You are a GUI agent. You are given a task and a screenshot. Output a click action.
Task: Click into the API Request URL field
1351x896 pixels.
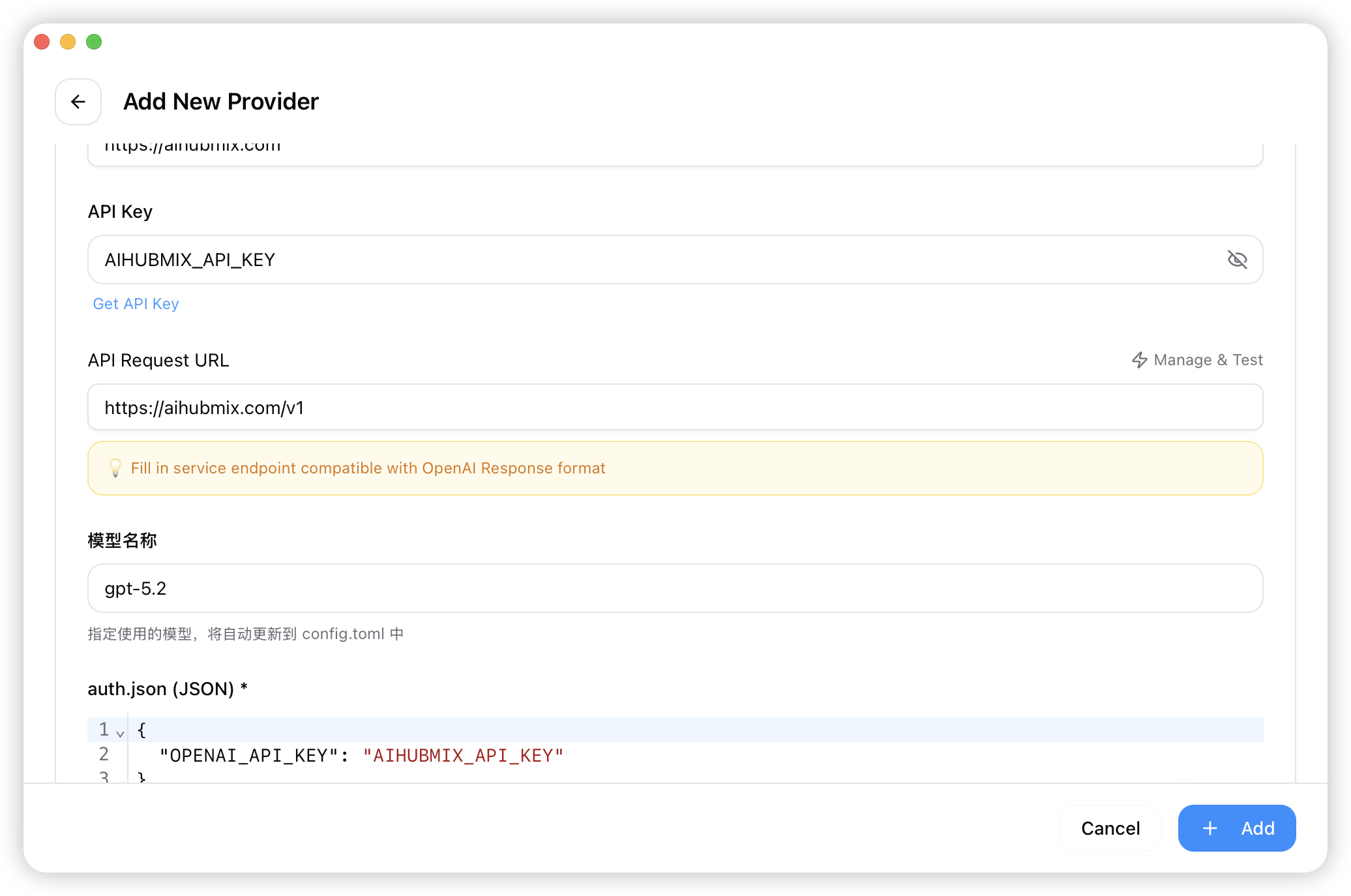pyautogui.click(x=652, y=408)
